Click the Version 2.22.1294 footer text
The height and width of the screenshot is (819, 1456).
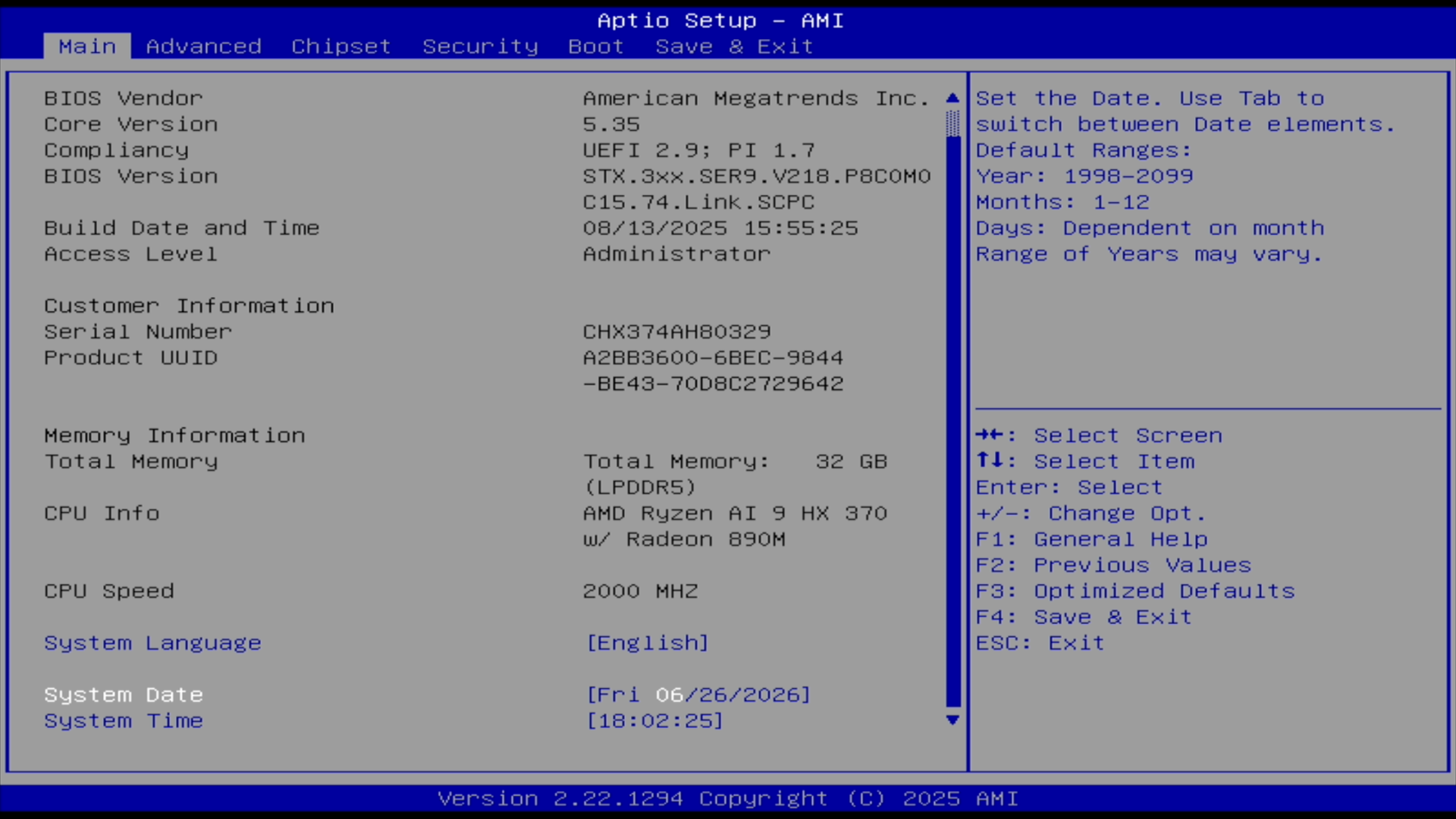[x=727, y=798]
